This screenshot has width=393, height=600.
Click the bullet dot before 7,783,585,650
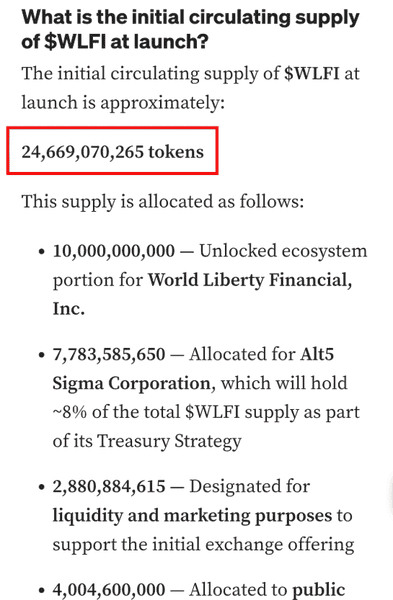tap(42, 355)
